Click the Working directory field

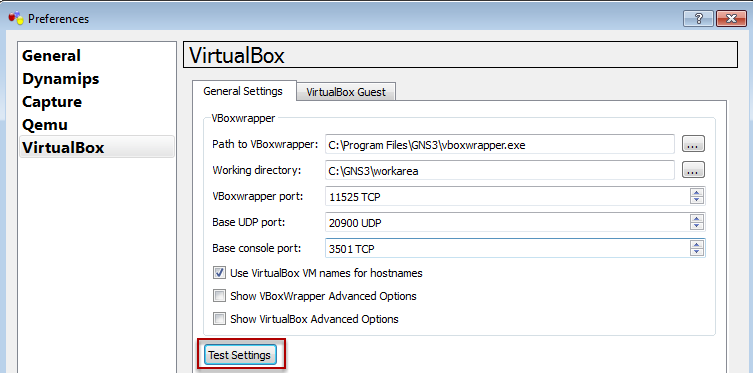(499, 170)
